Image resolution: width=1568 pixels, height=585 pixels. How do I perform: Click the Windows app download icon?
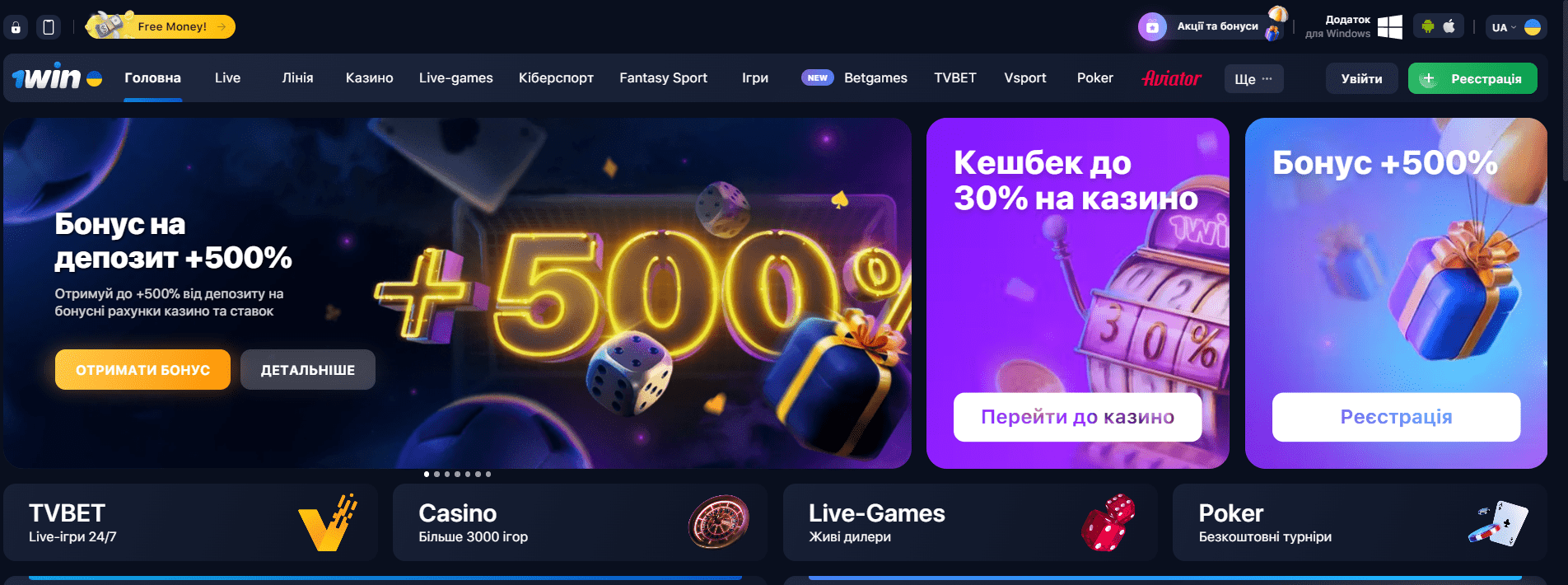pos(1390,27)
